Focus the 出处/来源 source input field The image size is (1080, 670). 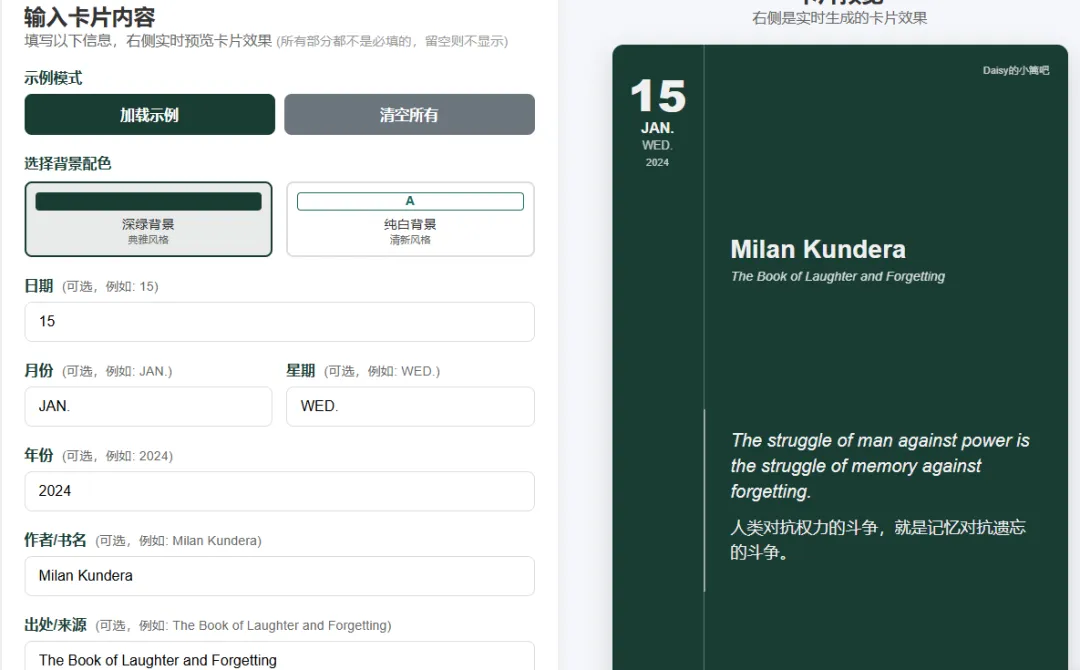(x=279, y=658)
